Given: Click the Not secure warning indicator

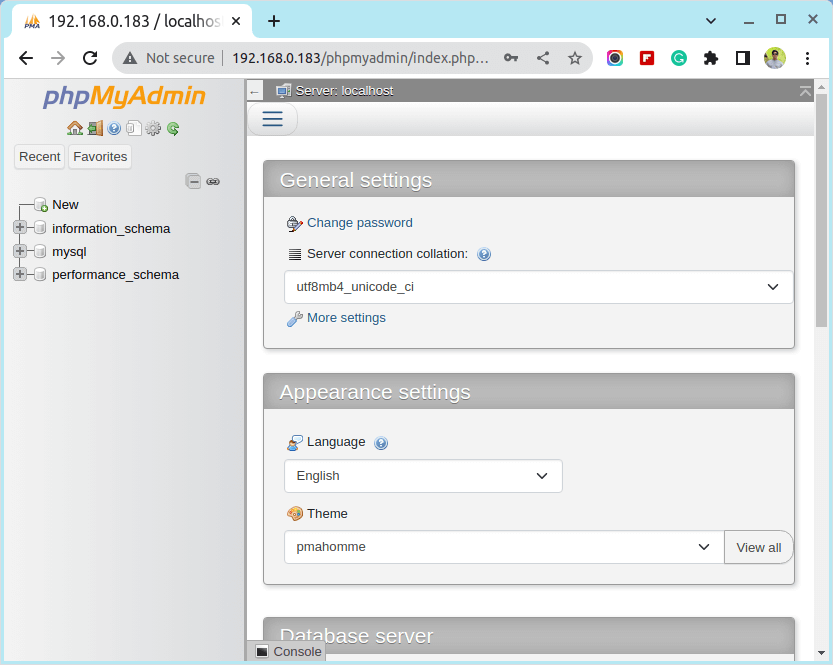Looking at the screenshot, I should tap(168, 58).
